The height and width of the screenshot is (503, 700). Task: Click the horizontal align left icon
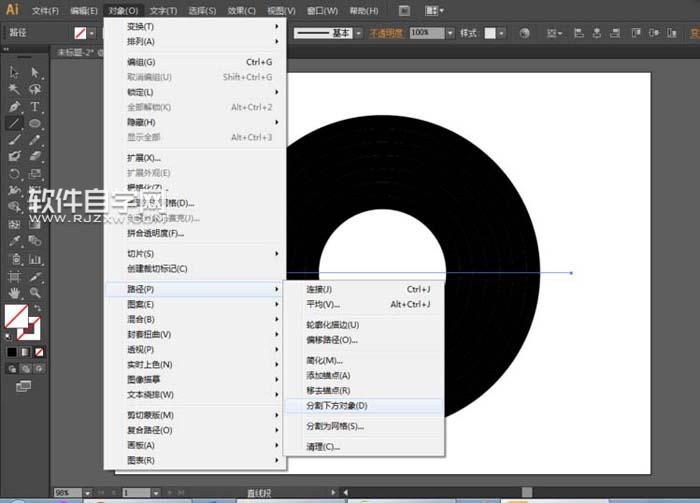(579, 33)
